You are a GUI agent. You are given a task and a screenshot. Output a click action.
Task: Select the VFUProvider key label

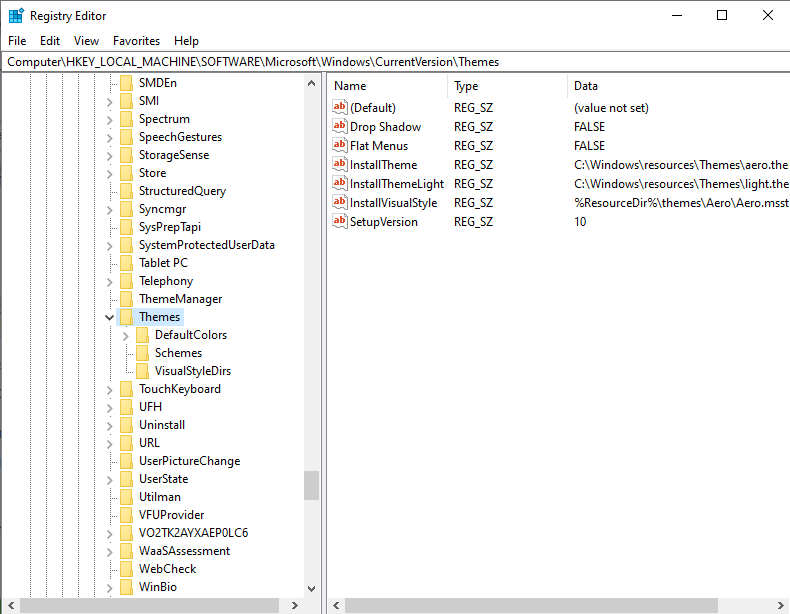[x=171, y=515]
